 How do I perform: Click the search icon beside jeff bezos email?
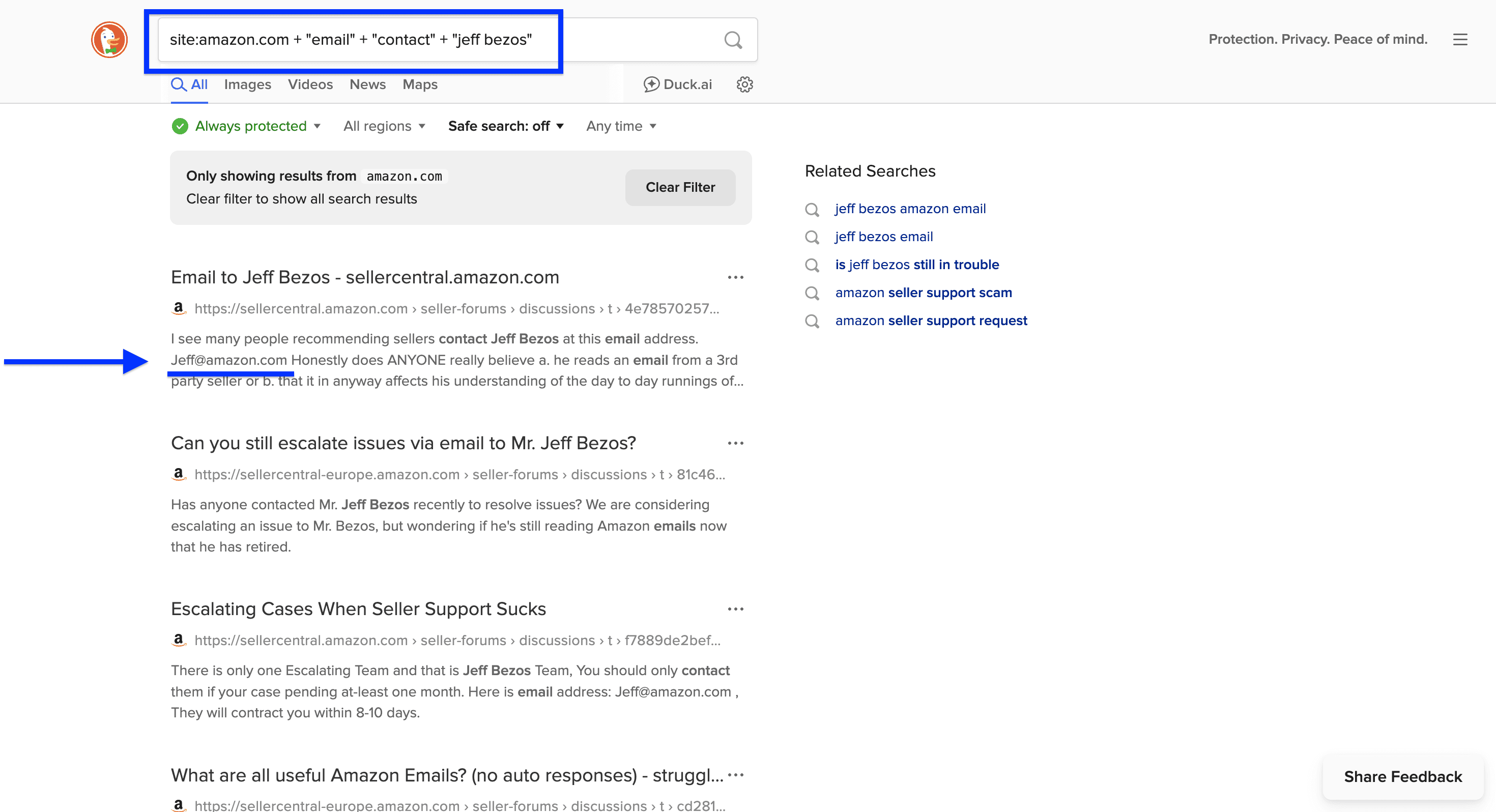tap(812, 237)
